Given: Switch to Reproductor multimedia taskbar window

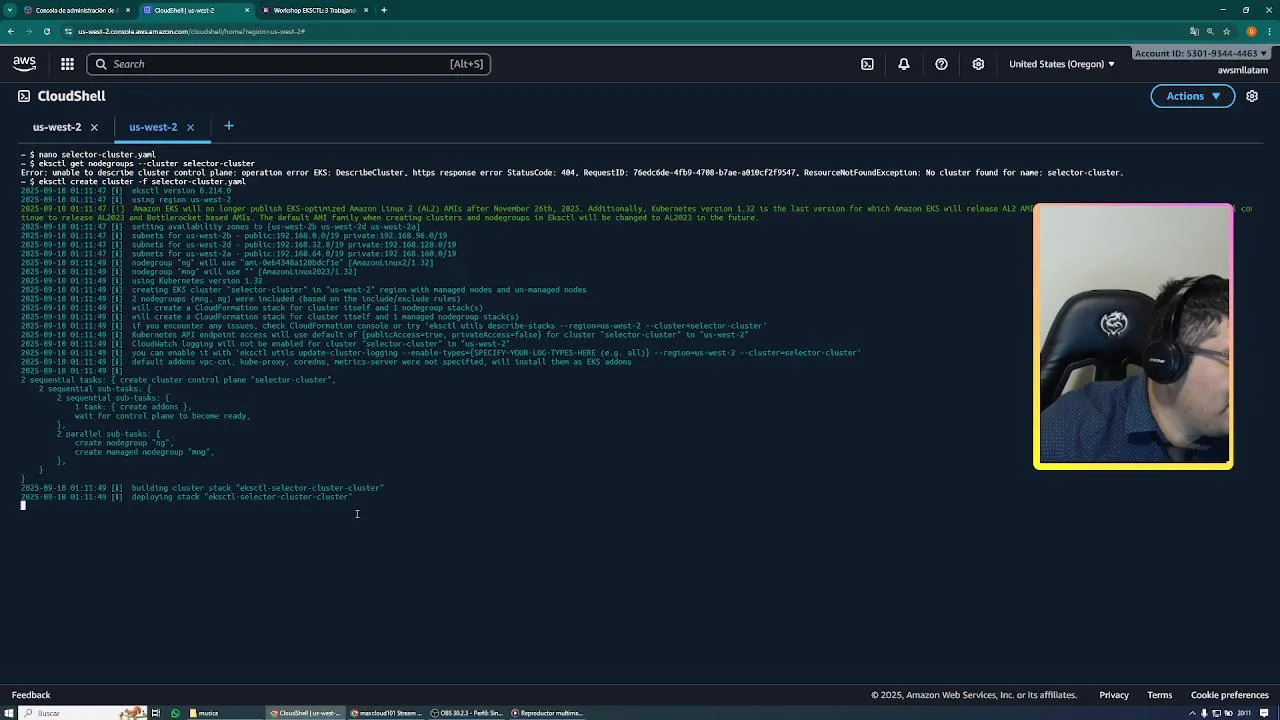Looking at the screenshot, I should pos(547,713).
